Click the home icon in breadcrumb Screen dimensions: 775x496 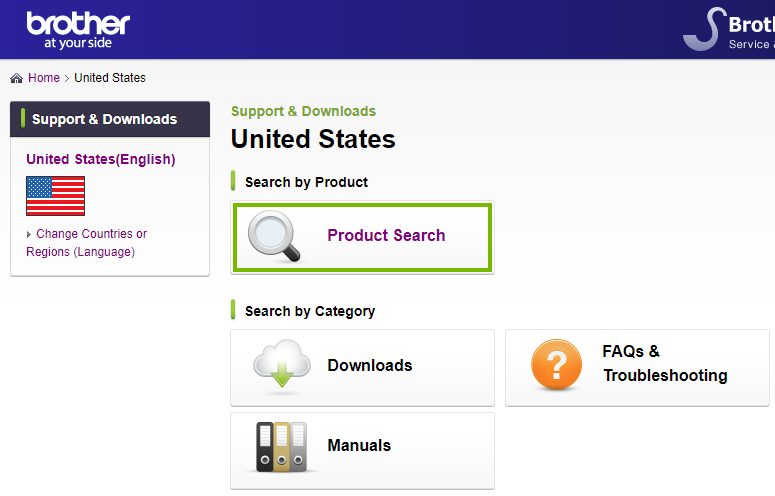click(16, 78)
